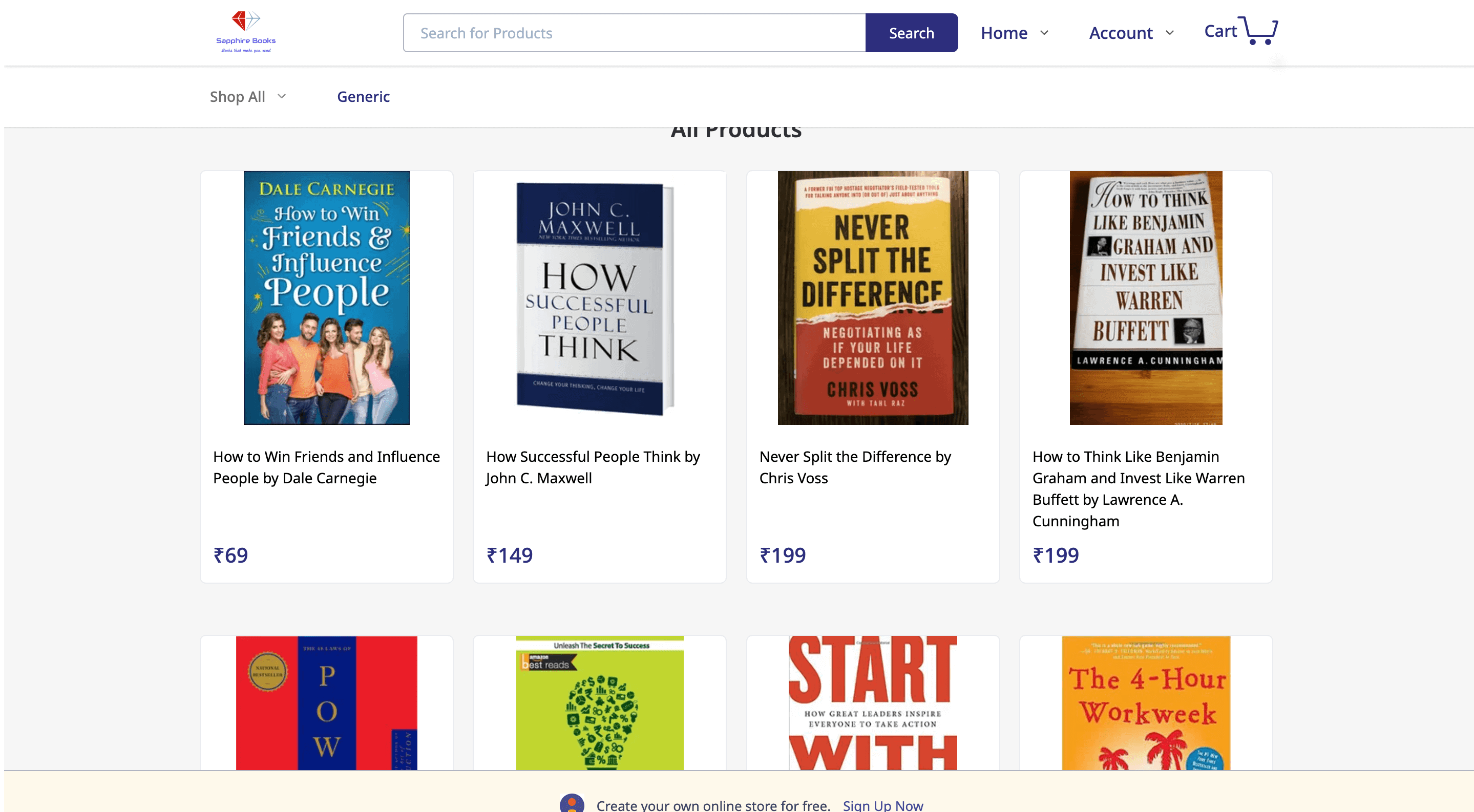Focus the Search for Products field
Image resolution: width=1474 pixels, height=812 pixels.
[x=634, y=33]
